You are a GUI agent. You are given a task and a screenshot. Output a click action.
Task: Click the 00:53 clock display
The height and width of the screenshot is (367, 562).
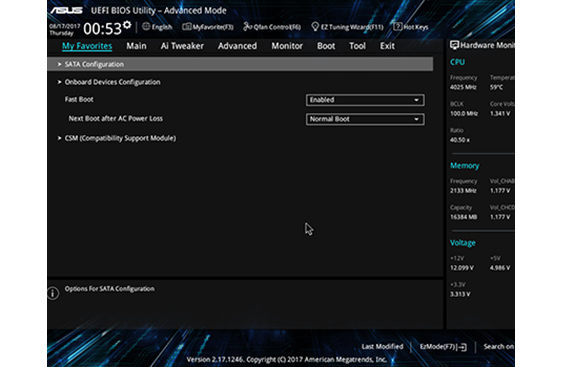tap(103, 29)
